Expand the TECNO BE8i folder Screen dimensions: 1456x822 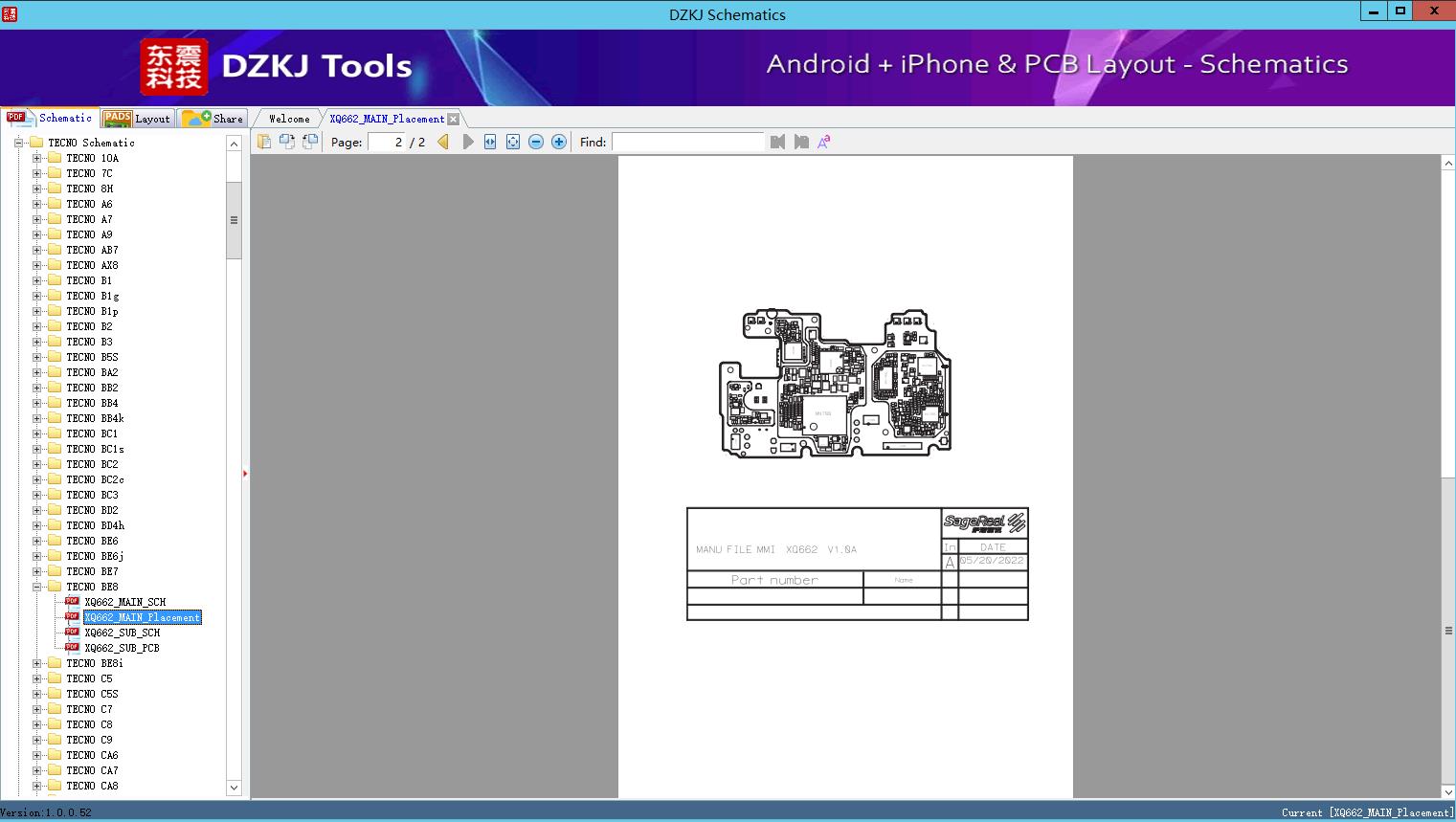tap(36, 663)
